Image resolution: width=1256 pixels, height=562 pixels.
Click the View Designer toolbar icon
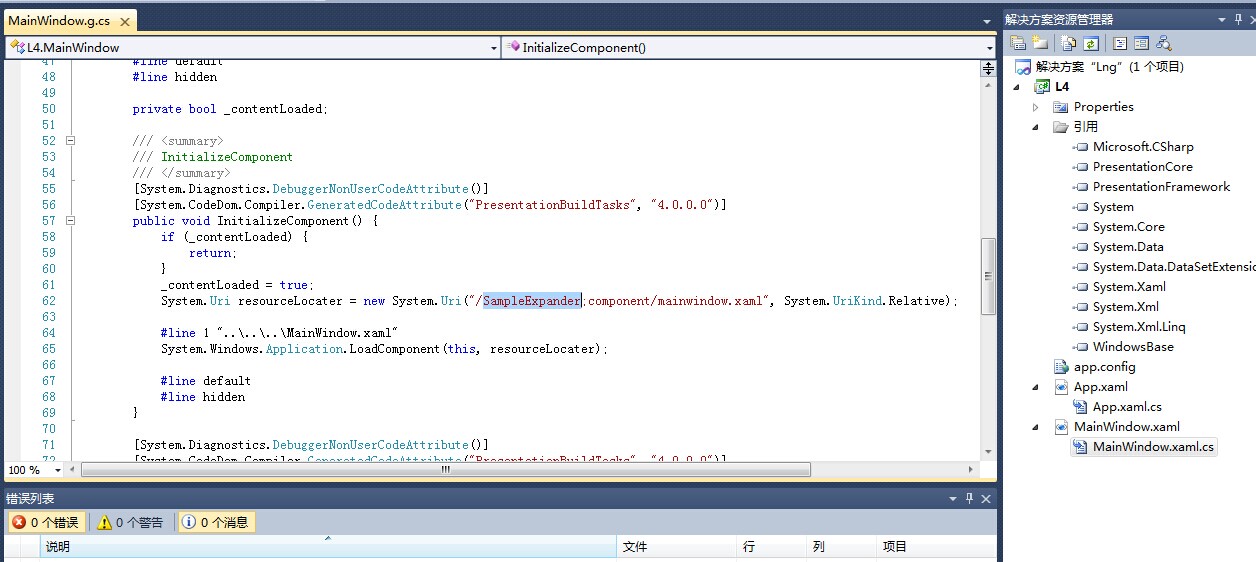click(x=1141, y=43)
